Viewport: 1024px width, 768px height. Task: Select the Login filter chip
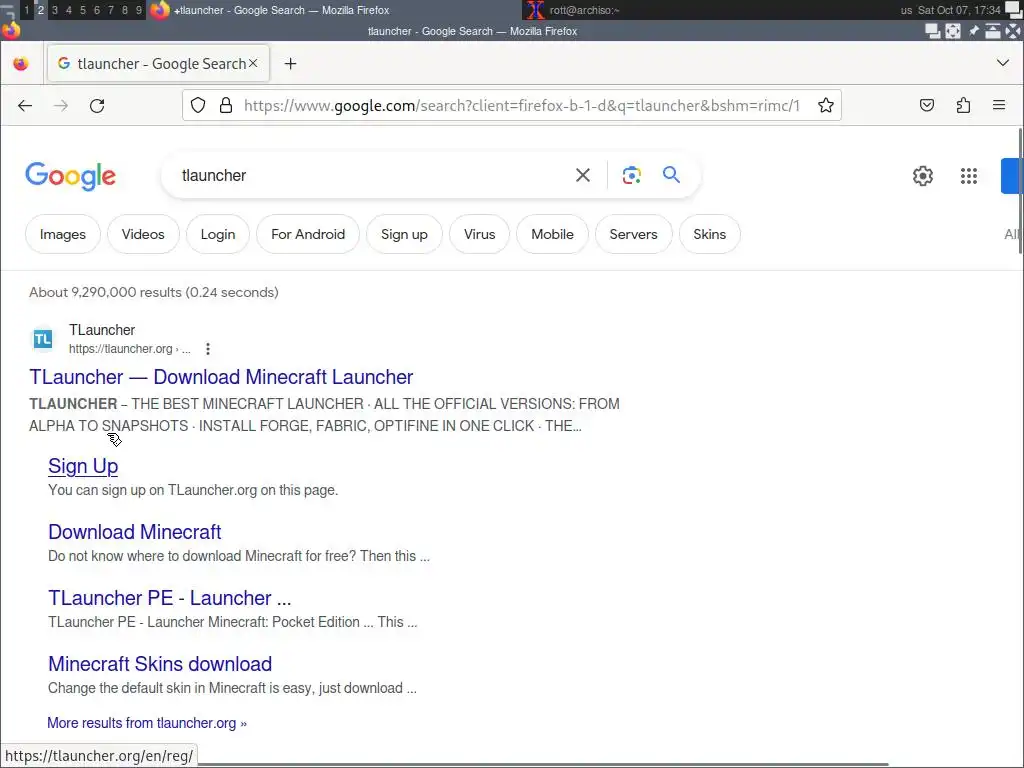217,234
